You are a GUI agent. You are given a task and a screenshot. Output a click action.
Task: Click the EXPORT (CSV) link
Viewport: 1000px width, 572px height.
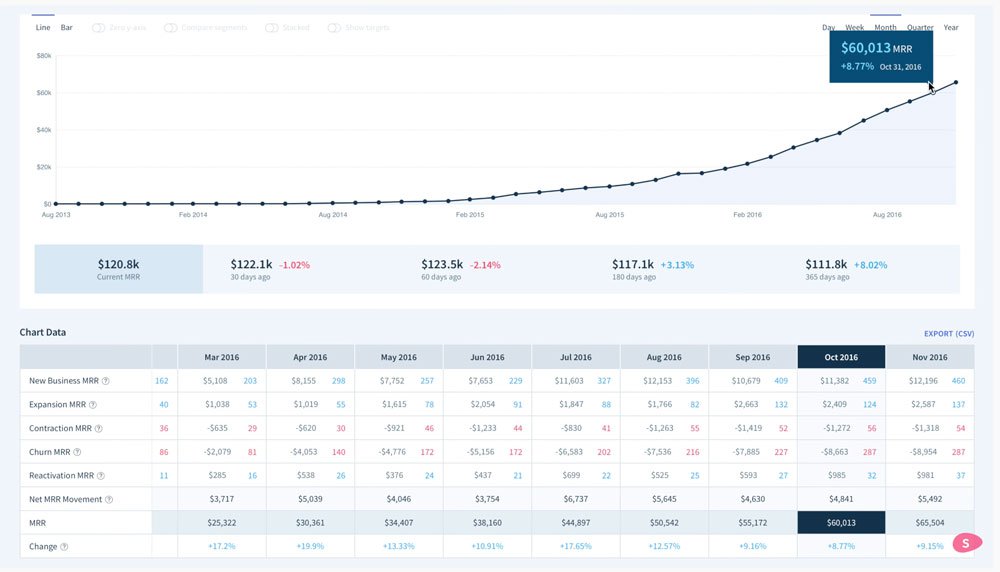click(949, 334)
